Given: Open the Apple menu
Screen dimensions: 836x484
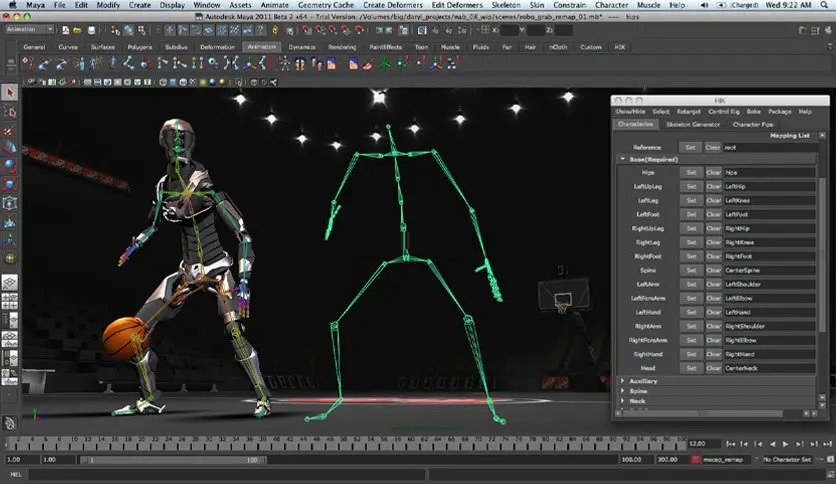Looking at the screenshot, I should point(13,5).
